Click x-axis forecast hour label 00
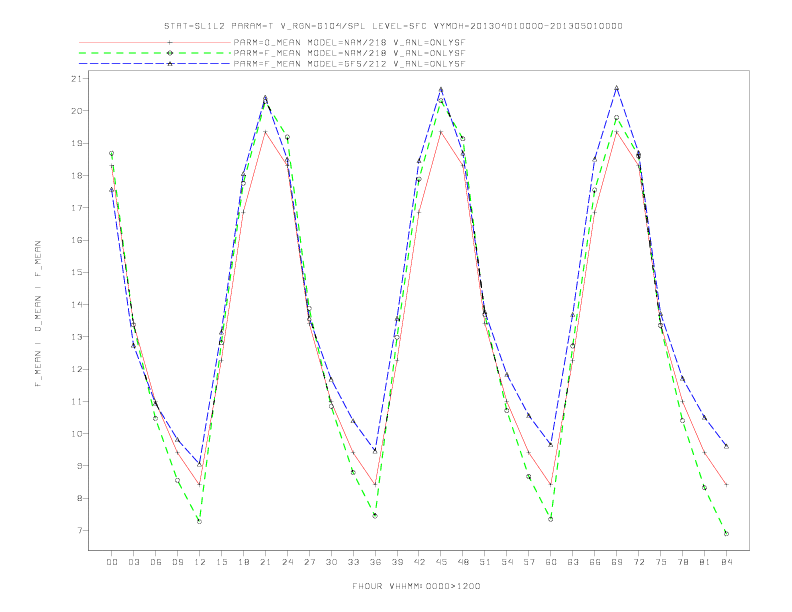Screen dimensions: 792x612 pos(112,562)
